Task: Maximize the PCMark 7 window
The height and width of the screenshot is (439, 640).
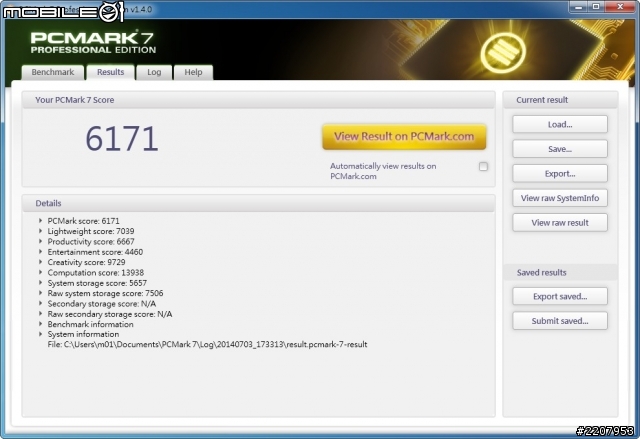Action: pos(596,7)
